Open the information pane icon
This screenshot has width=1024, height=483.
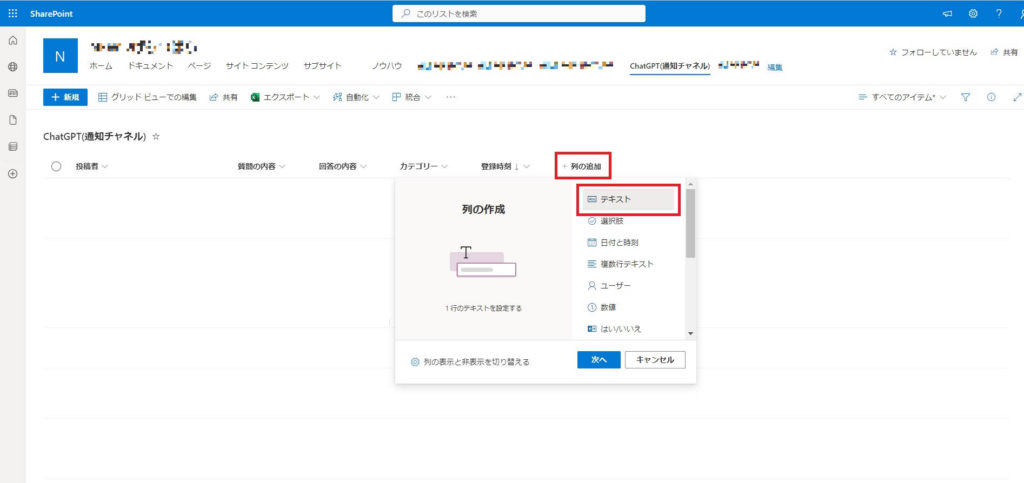click(x=991, y=97)
